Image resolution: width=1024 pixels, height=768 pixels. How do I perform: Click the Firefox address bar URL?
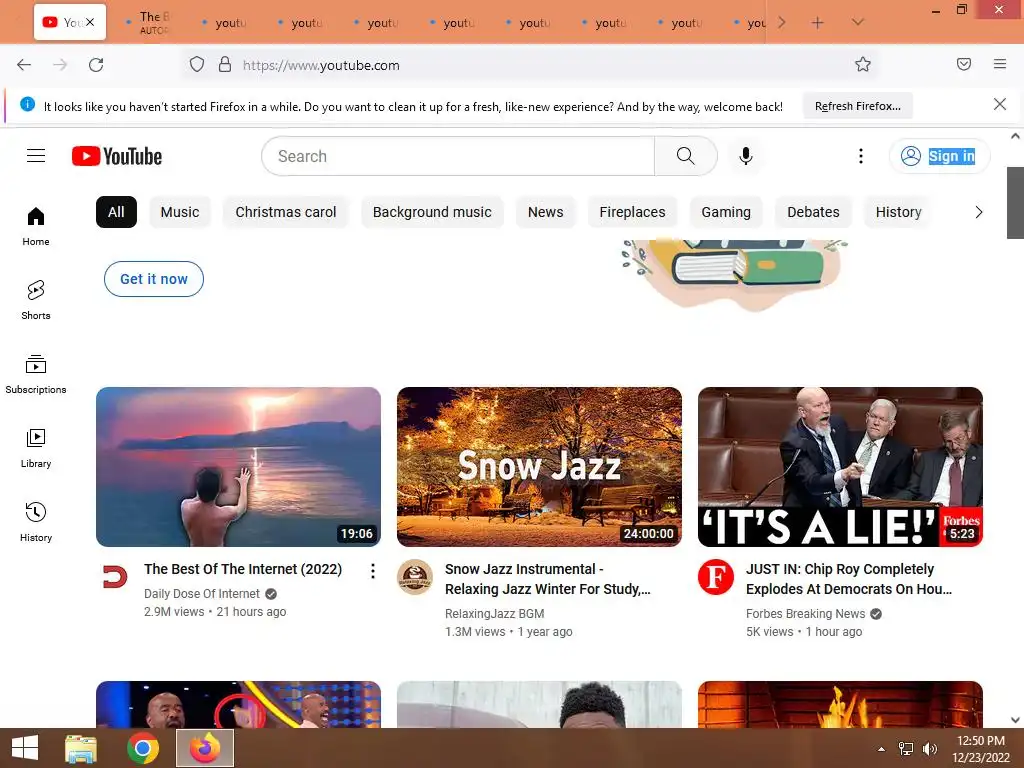pyautogui.click(x=321, y=65)
